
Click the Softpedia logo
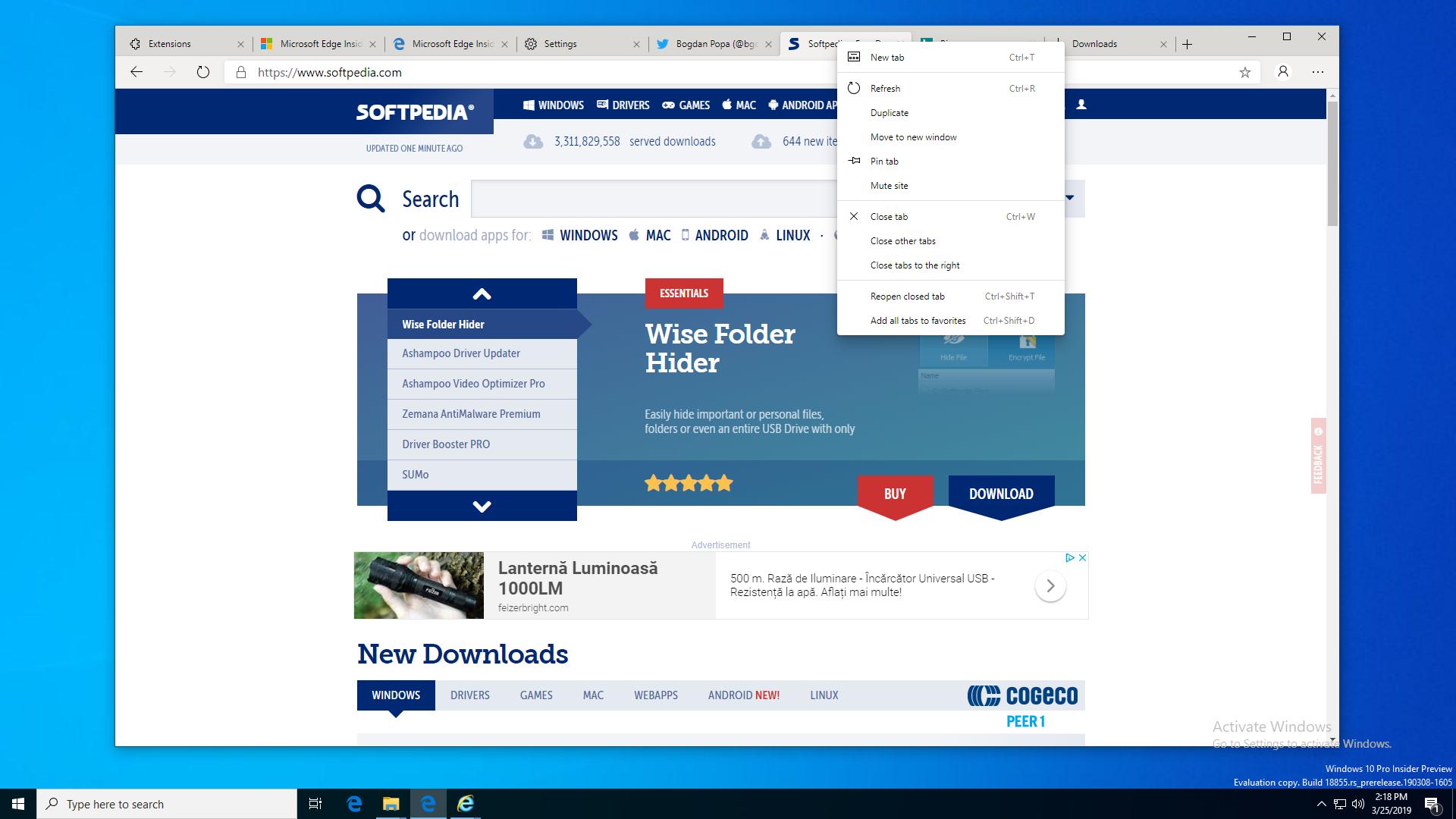click(x=415, y=112)
